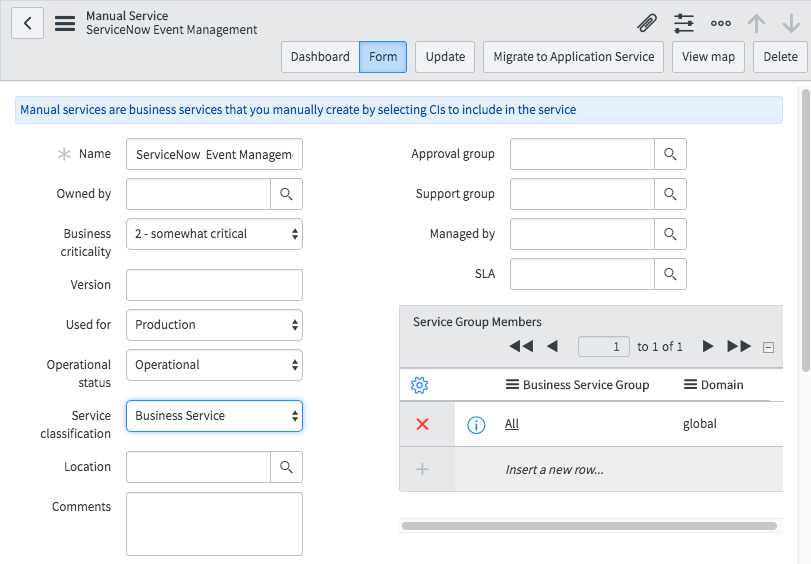The image size is (811, 564).
Task: Click the vertical page scrollbar
Action: pyautogui.click(x=806, y=230)
